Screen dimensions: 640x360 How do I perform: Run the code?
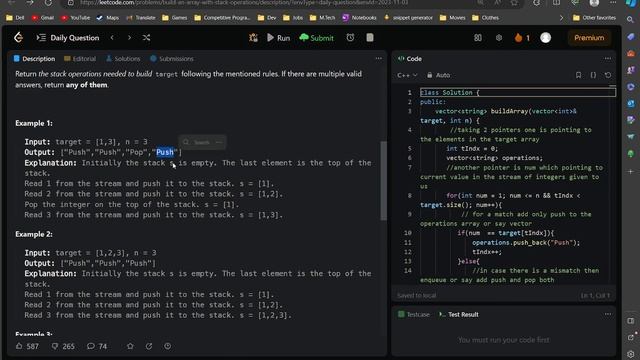[x=278, y=38]
